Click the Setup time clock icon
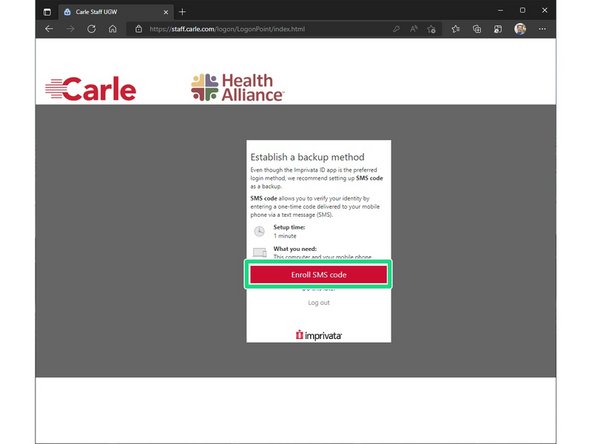Screen dimensions: 592x444 coord(259,231)
